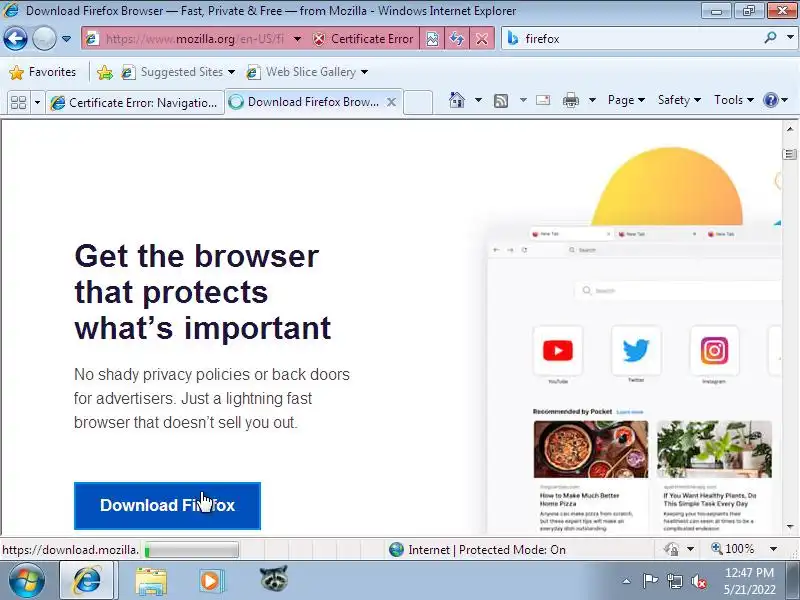The height and width of the screenshot is (600, 800).
Task: Open recent pages dropdown beside Forward
Action: coord(66,39)
